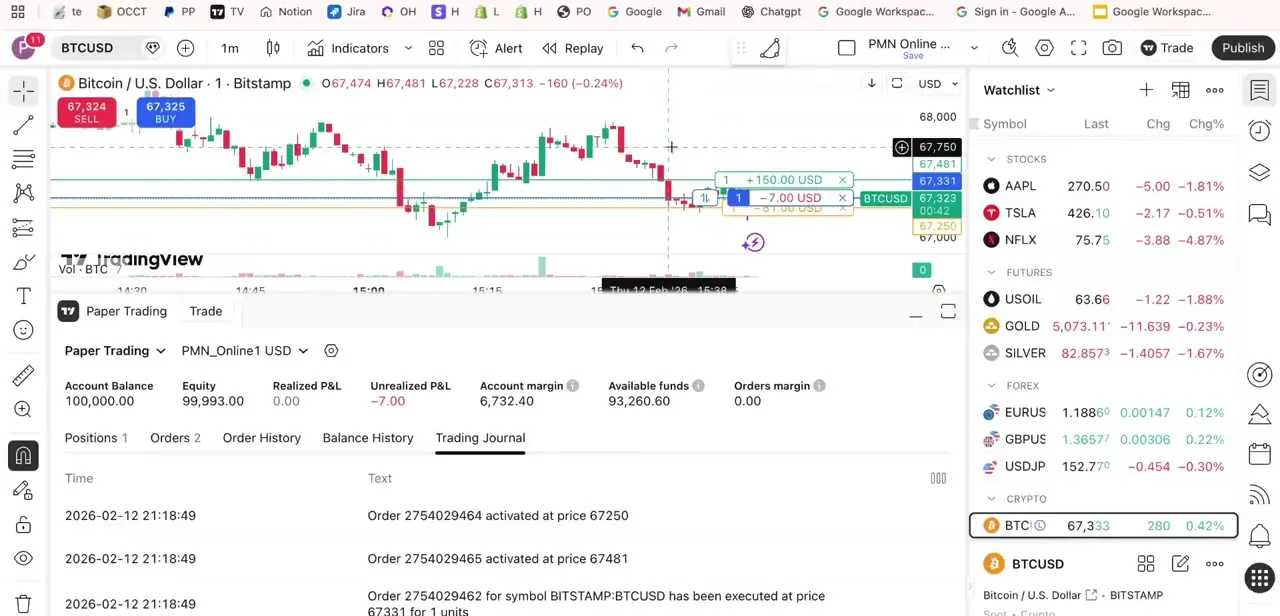Open the Fibonacci retracement tools
Image resolution: width=1280 pixels, height=616 pixels.
pos(23,159)
